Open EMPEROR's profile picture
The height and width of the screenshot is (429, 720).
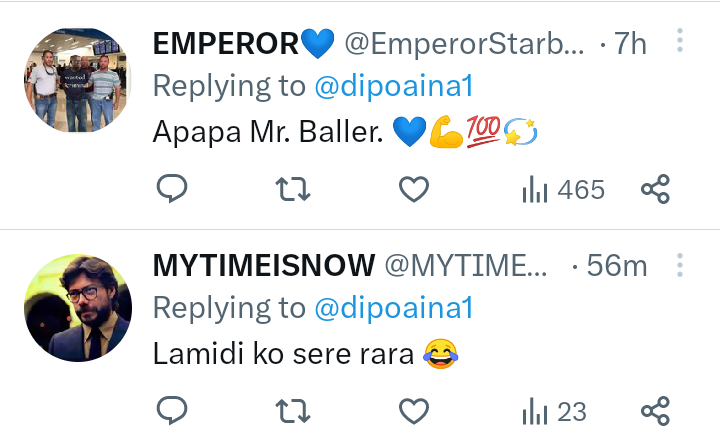pyautogui.click(x=78, y=80)
